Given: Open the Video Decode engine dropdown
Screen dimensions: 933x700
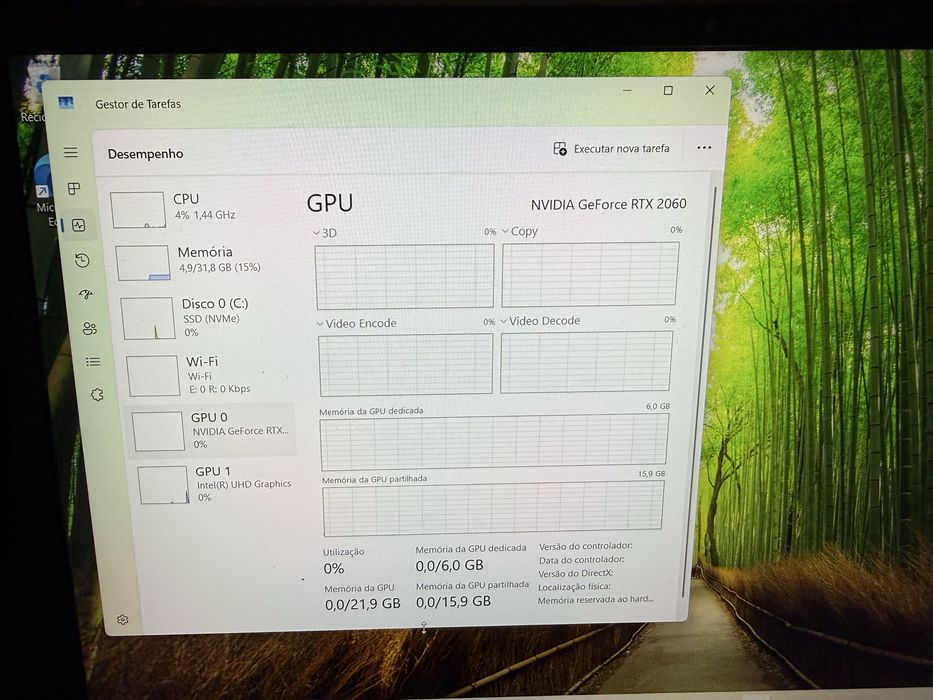Looking at the screenshot, I should (540, 321).
